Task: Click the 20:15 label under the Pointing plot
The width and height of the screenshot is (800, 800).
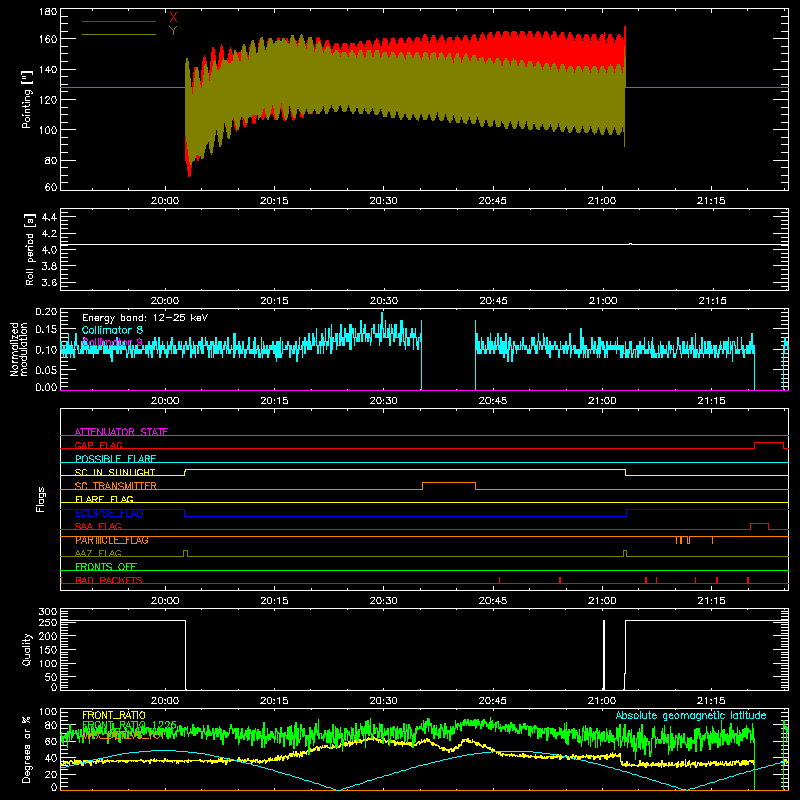Action: pyautogui.click(x=274, y=201)
